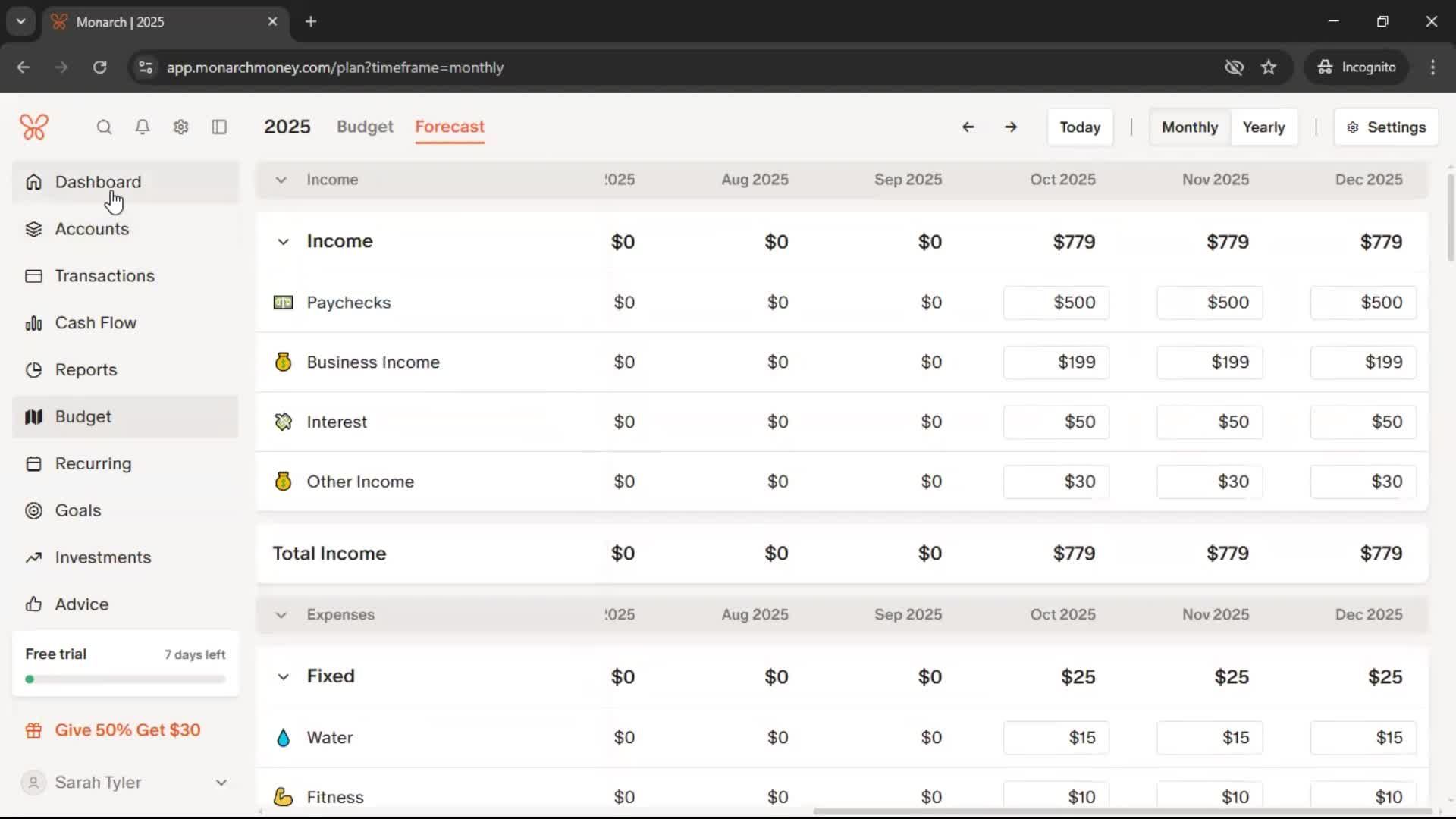Select the Forecast tab

[449, 127]
